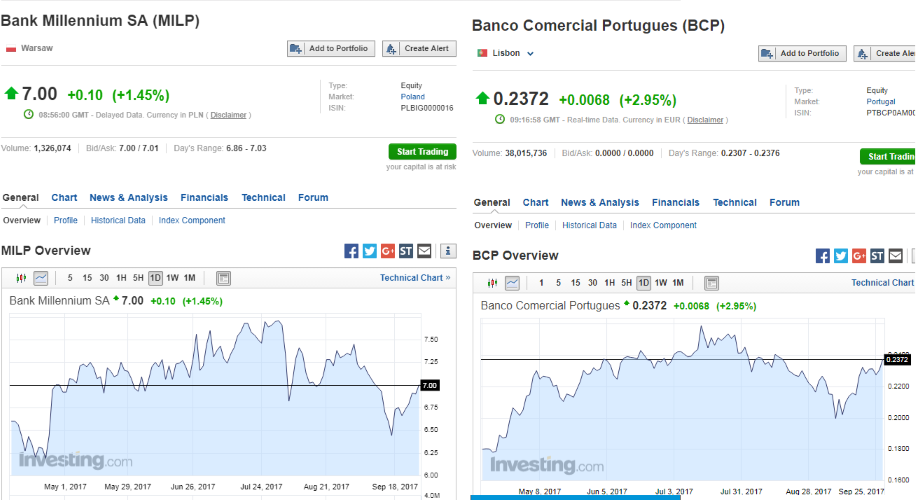923x500 pixels.
Task: Share MILP overview on Google Plus
Action: point(388,251)
